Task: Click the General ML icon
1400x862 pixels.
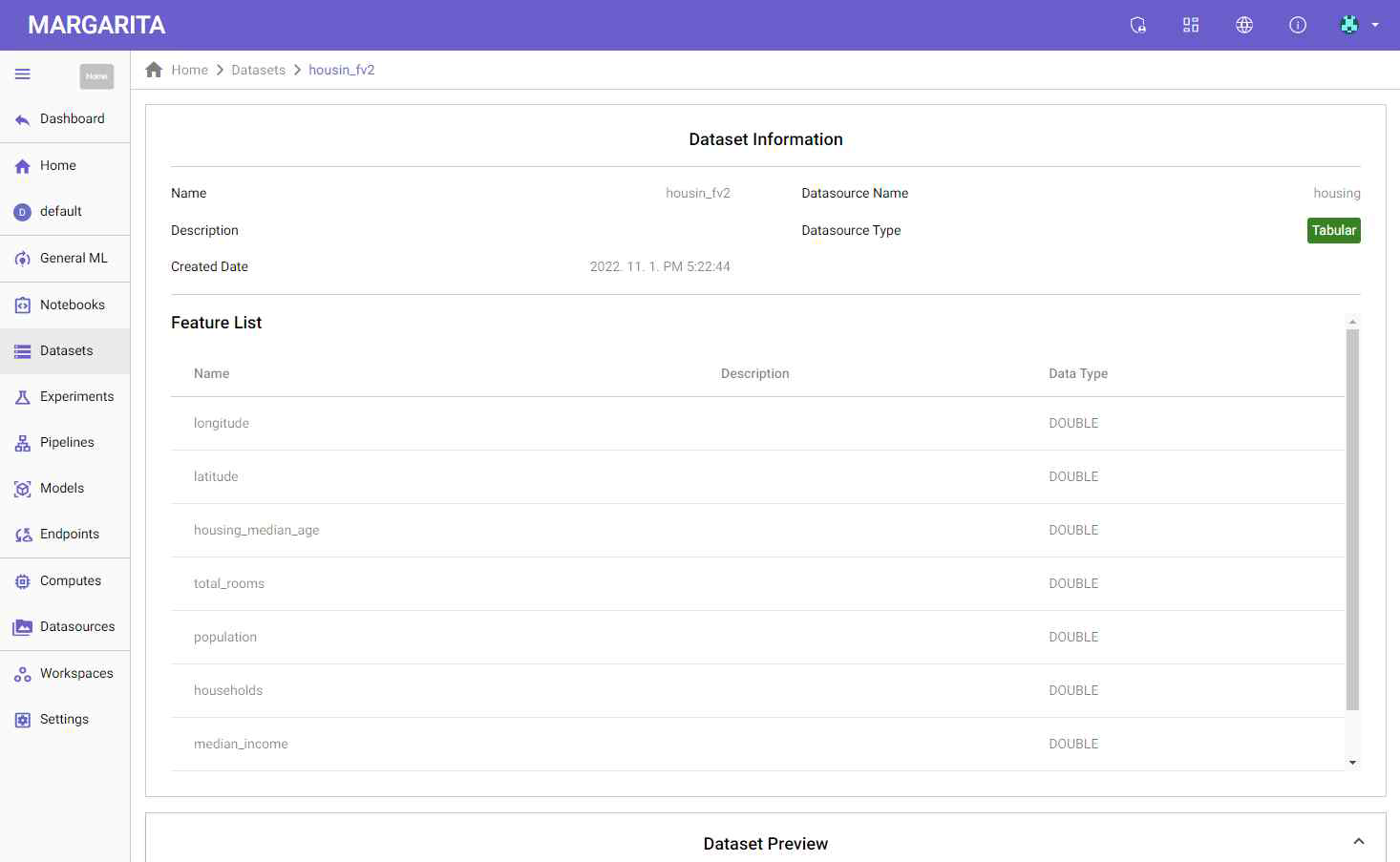Action: (x=23, y=259)
